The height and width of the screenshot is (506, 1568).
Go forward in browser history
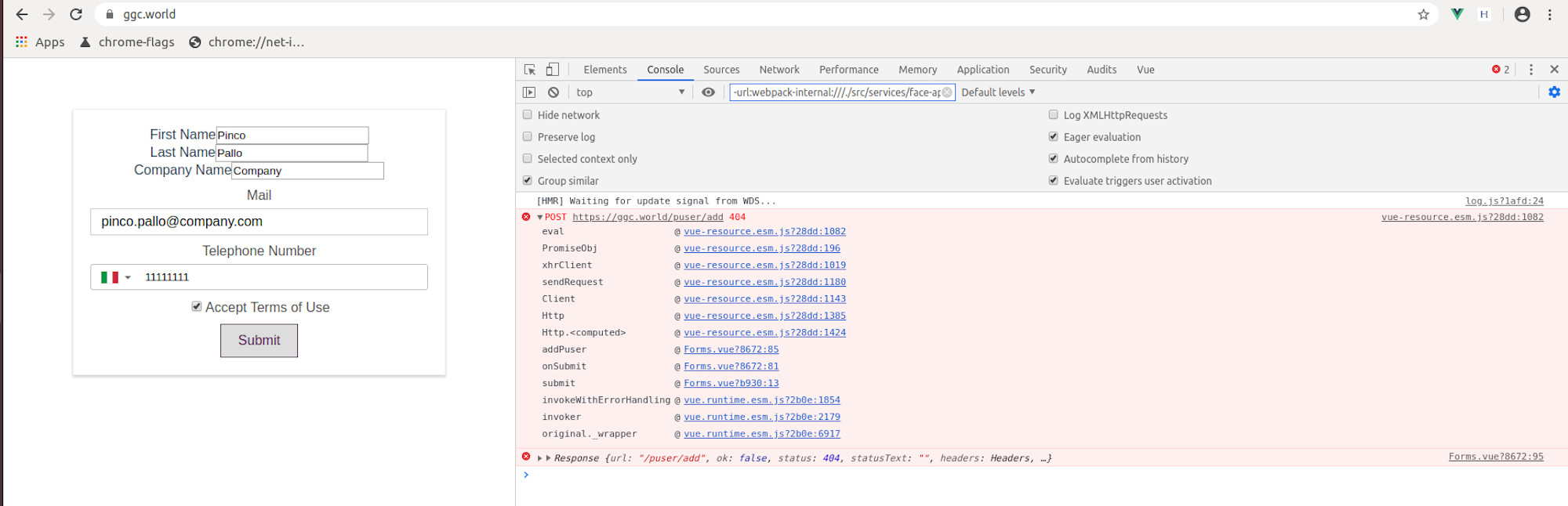coord(49,14)
